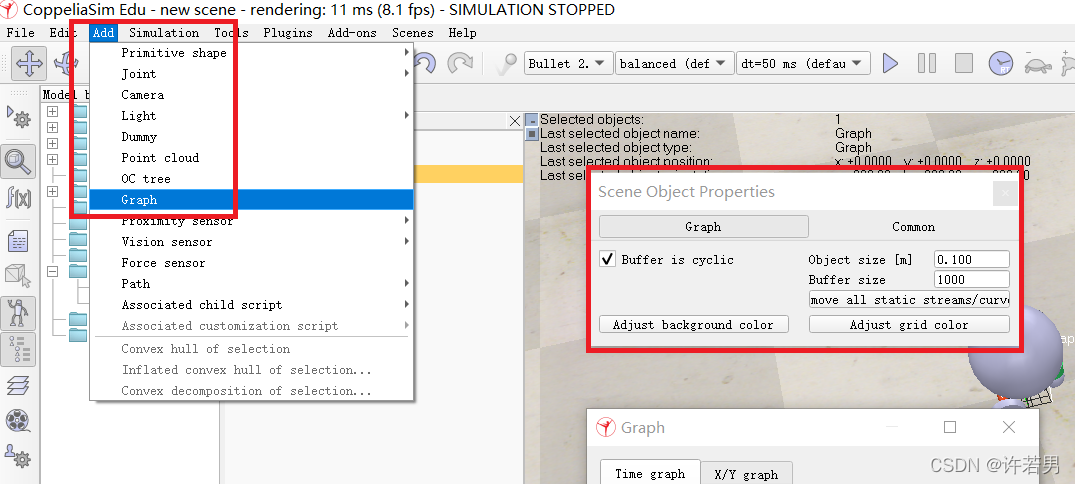Open user settings icon in left toolbar
This screenshot has height=484, width=1075.
(19, 455)
